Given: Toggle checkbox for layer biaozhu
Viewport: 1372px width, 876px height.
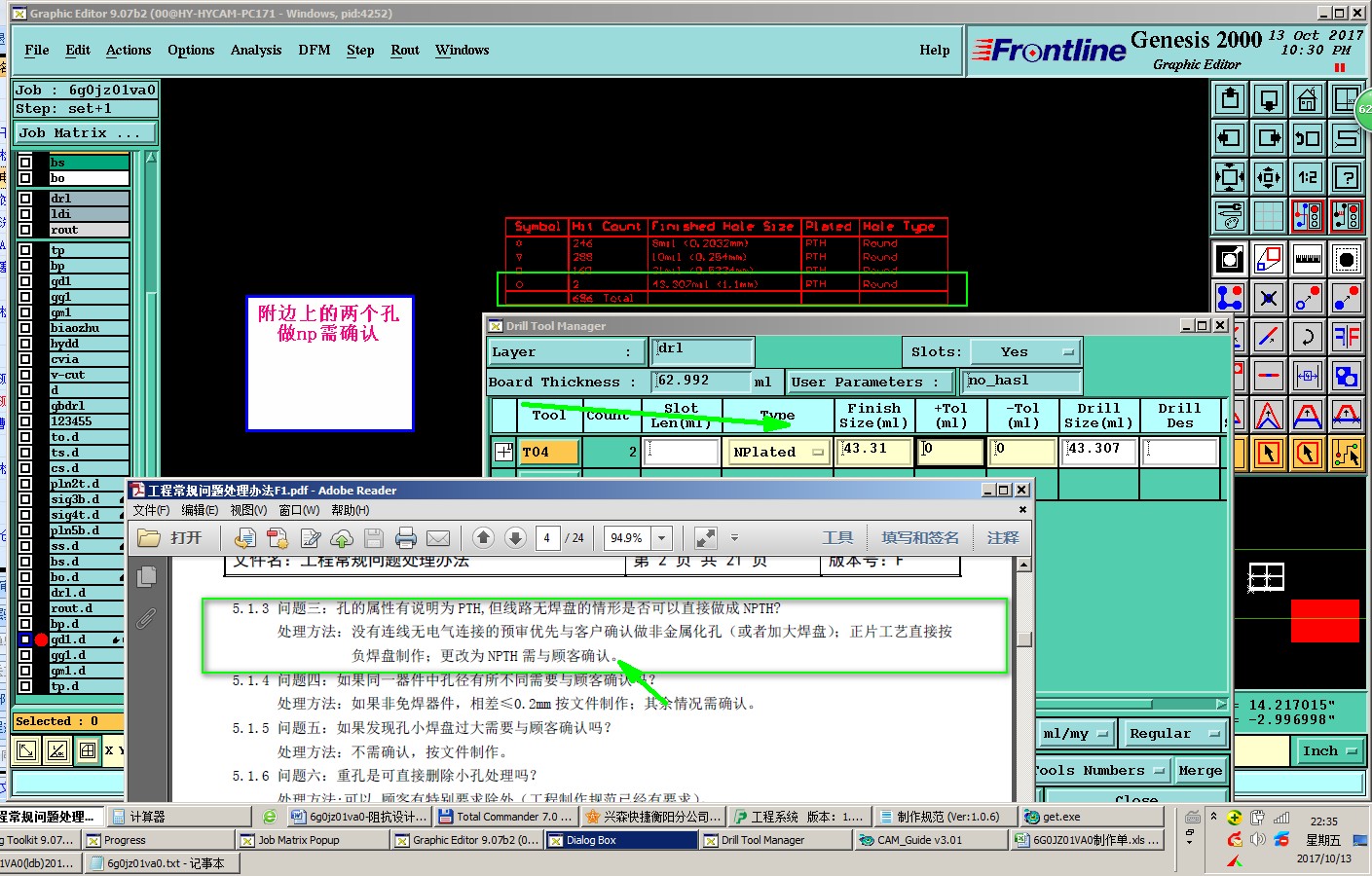Looking at the screenshot, I should point(26,328).
